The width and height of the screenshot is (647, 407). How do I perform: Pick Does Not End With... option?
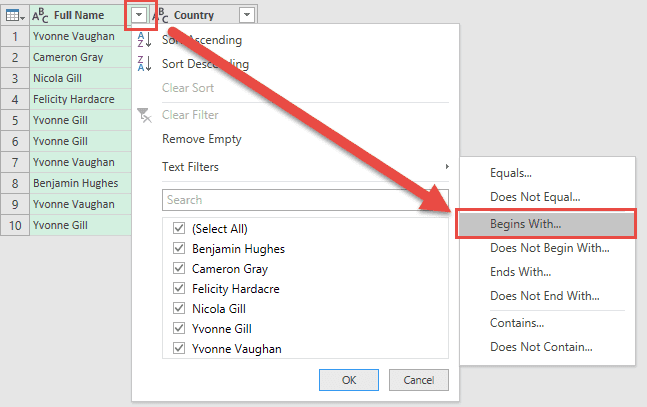click(x=545, y=296)
